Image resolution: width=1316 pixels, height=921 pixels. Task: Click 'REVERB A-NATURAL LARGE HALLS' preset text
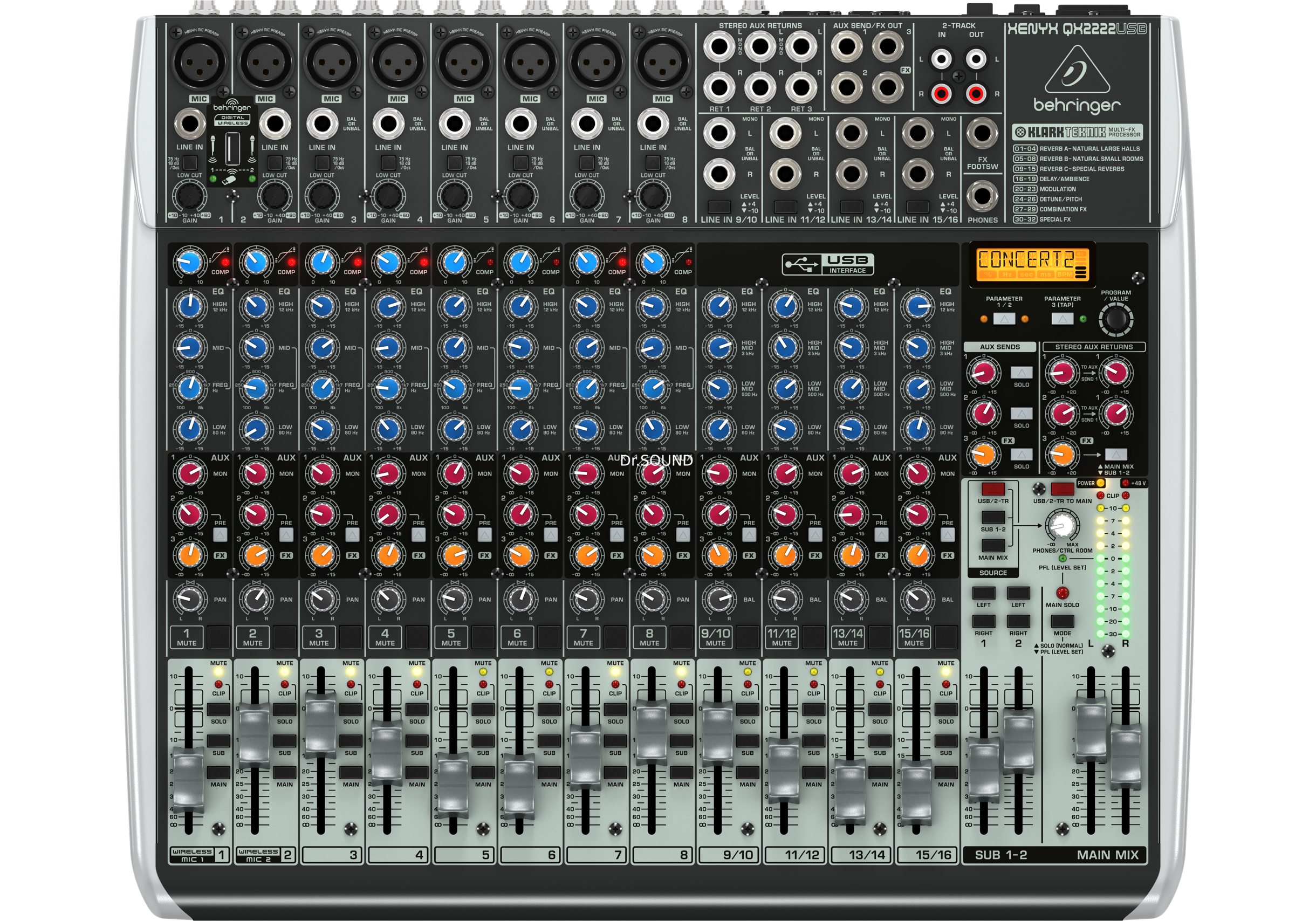click(x=1089, y=148)
